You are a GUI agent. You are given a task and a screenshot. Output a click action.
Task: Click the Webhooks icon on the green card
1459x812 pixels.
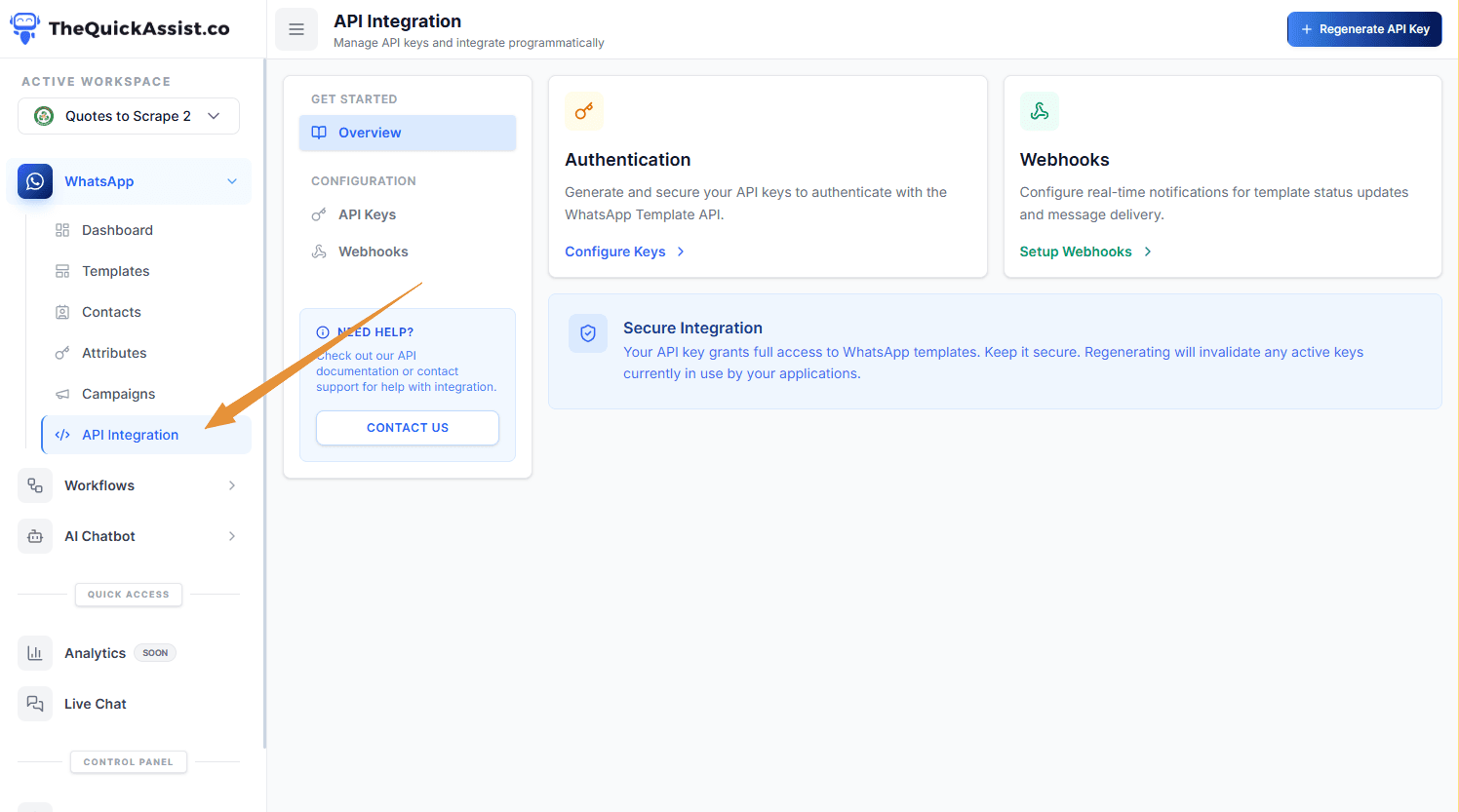pos(1039,110)
